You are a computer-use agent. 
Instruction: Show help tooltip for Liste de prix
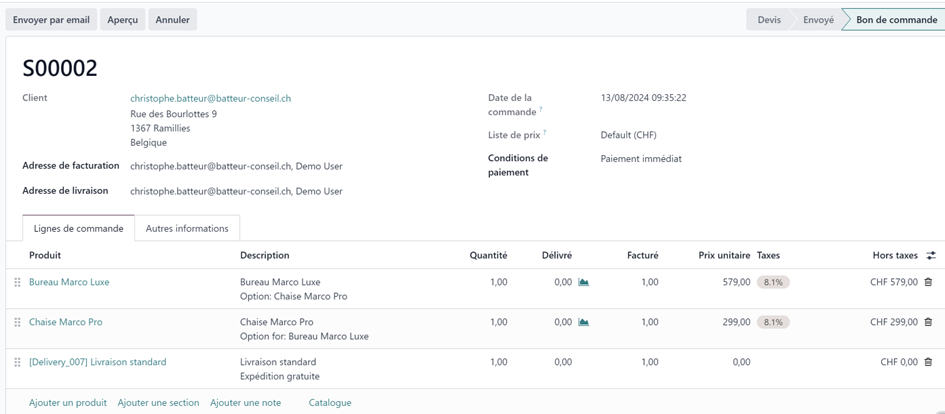(544, 132)
